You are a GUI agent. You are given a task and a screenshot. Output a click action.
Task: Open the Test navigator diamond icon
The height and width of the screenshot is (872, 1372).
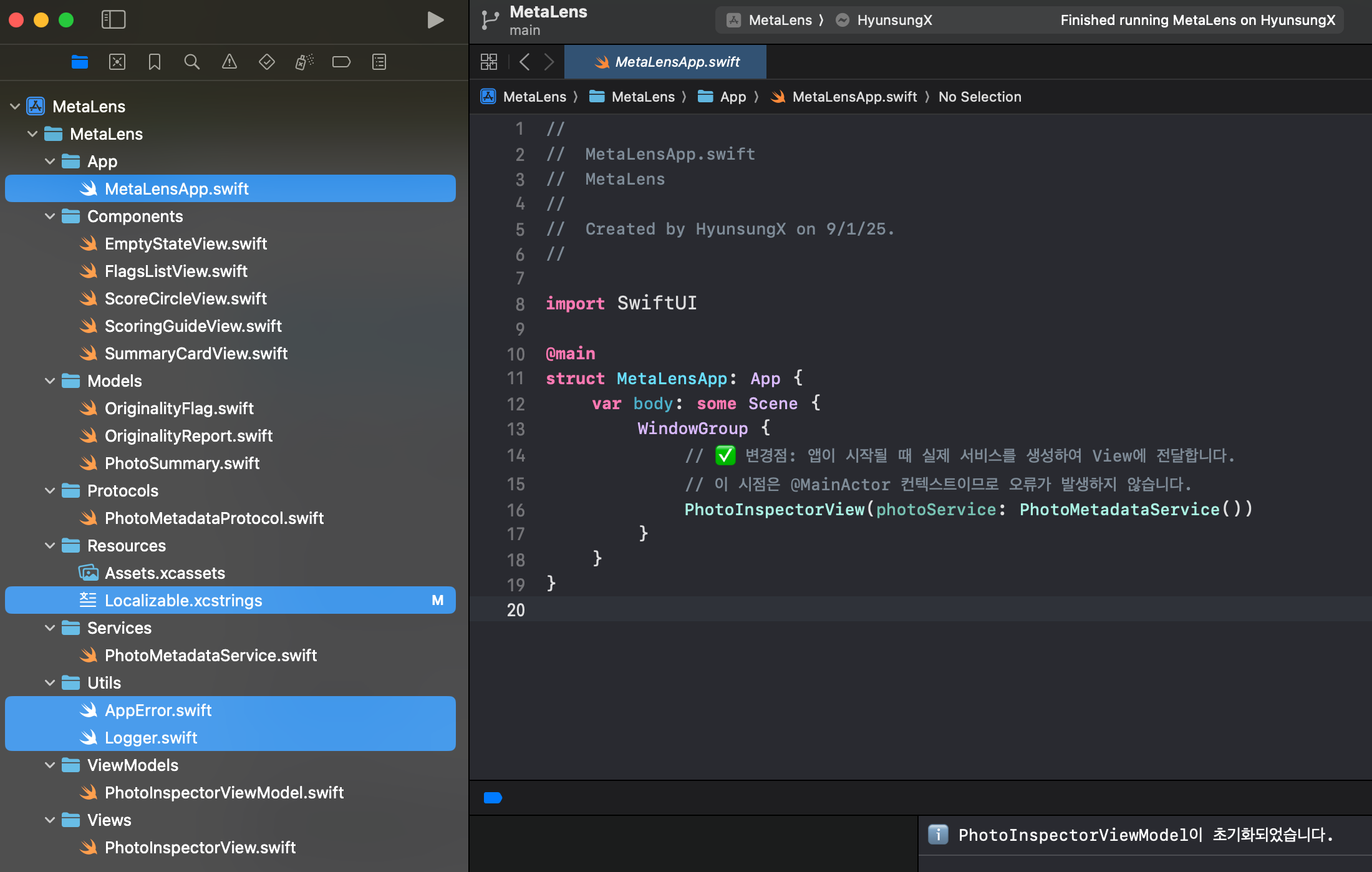point(267,62)
